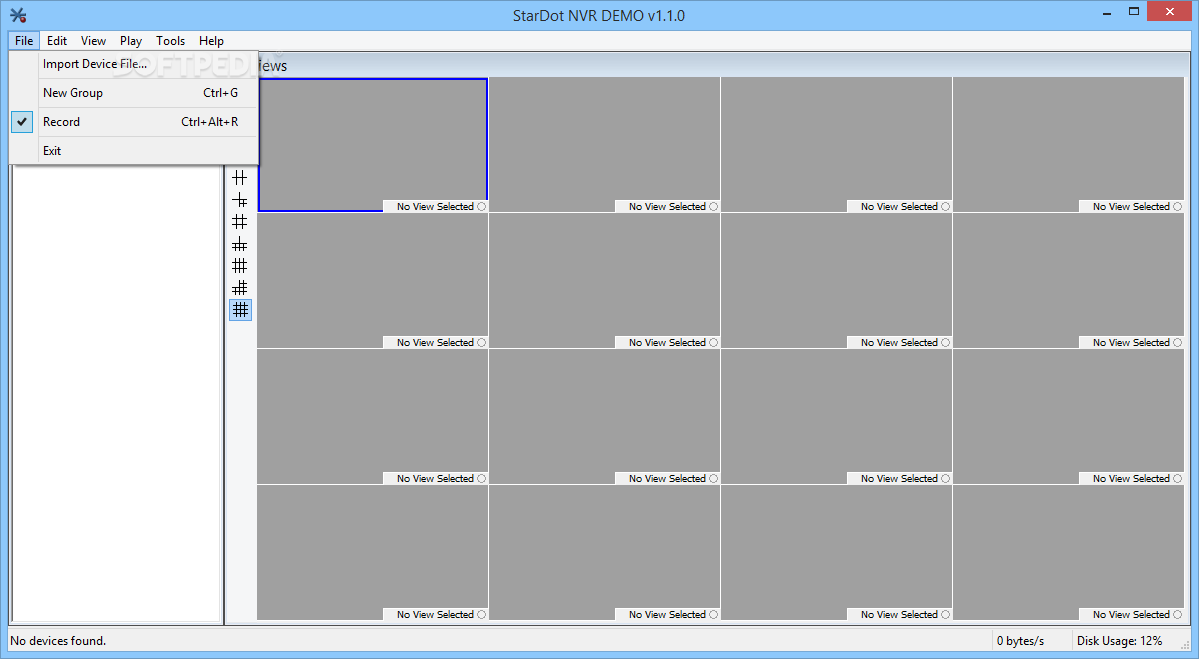Choose New Group in the File menu
Screen dimensions: 1199x659
click(135, 93)
